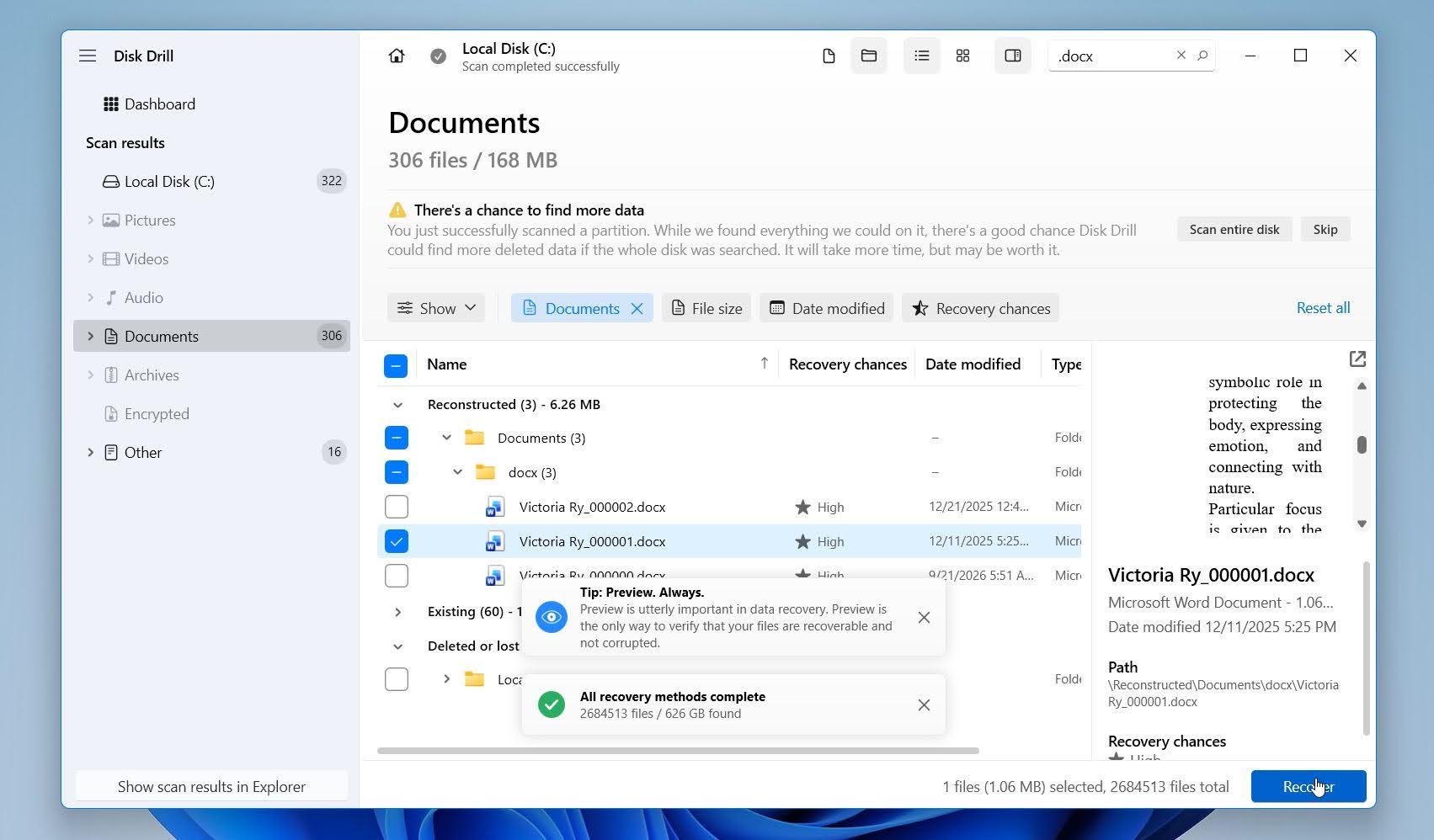Click the Skip button
1434x840 pixels.
pos(1325,230)
